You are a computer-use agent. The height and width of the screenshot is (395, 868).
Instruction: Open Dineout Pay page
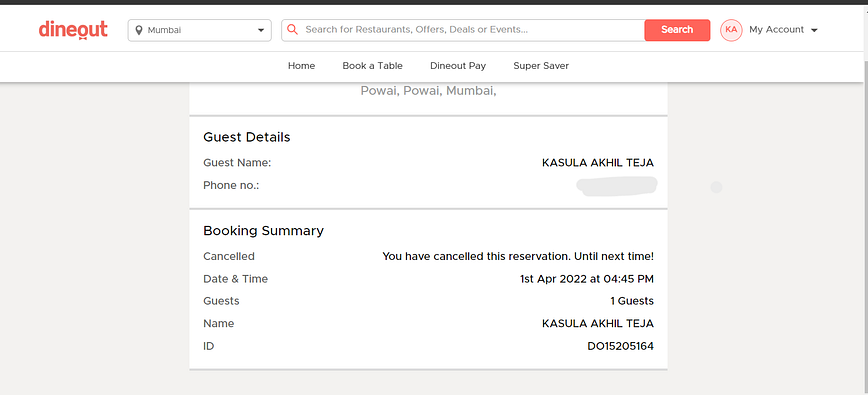(x=458, y=66)
